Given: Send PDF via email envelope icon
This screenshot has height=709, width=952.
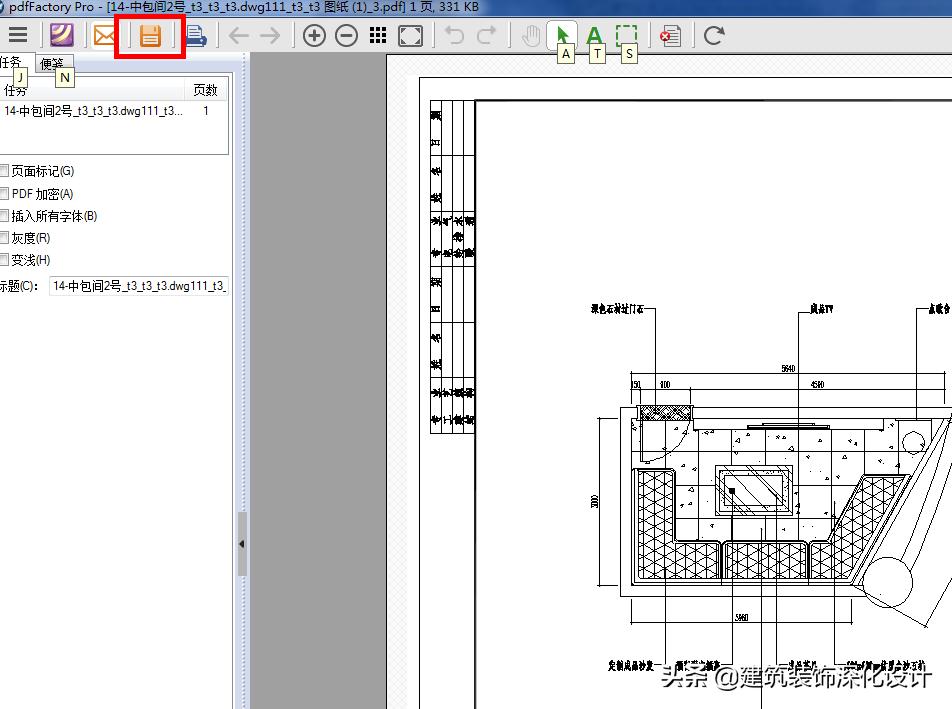Looking at the screenshot, I should point(104,37).
